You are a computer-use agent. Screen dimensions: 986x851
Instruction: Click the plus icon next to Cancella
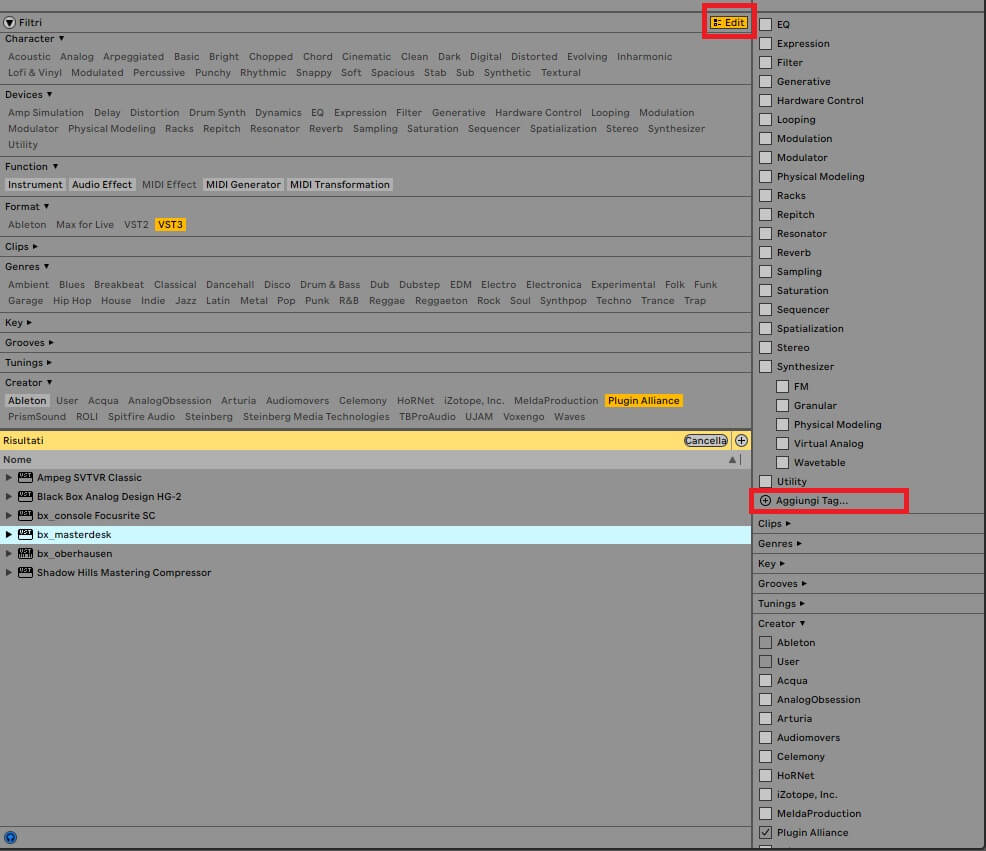(741, 440)
